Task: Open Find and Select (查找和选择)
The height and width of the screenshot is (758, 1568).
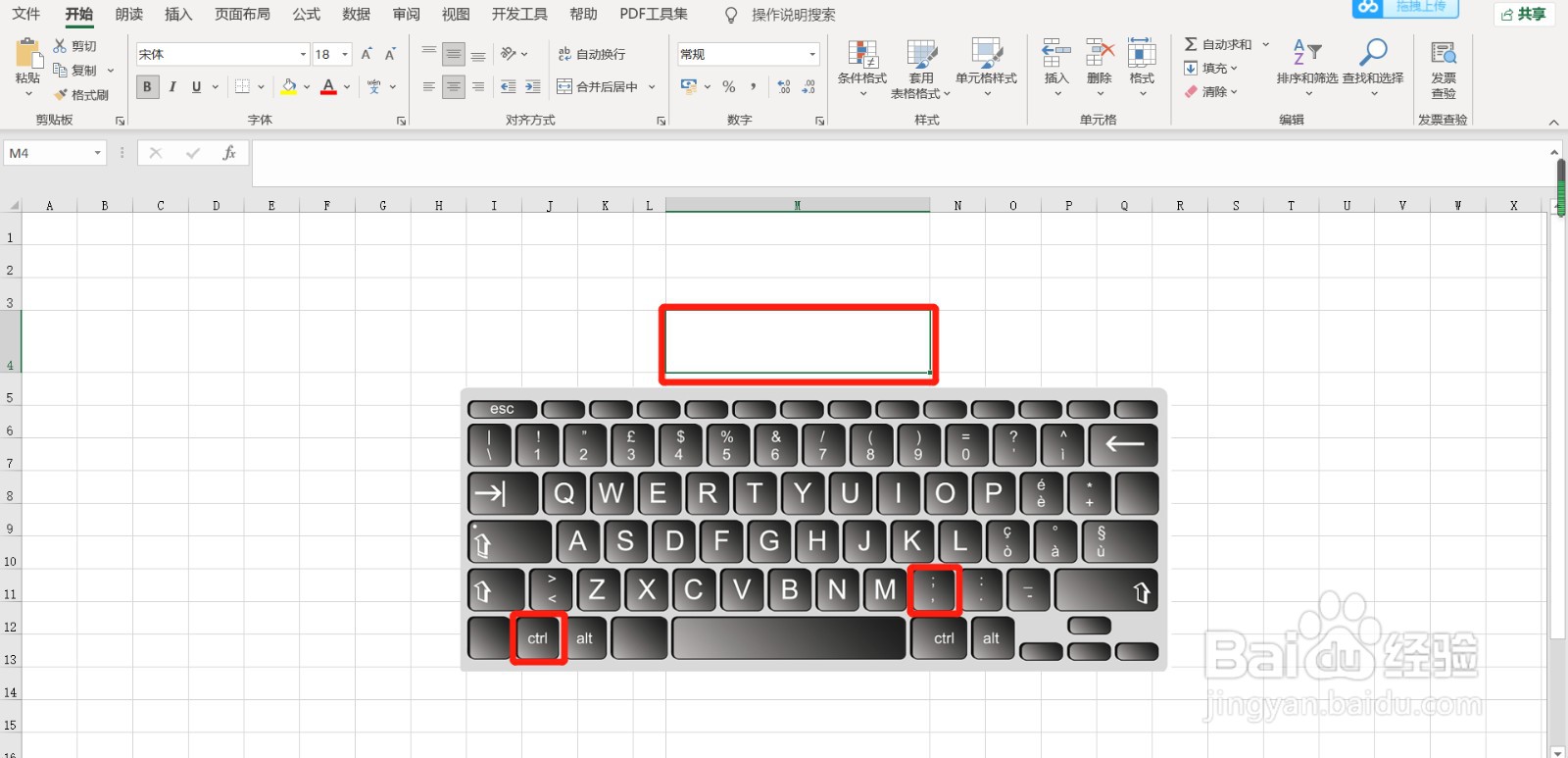Action: coord(1373,67)
